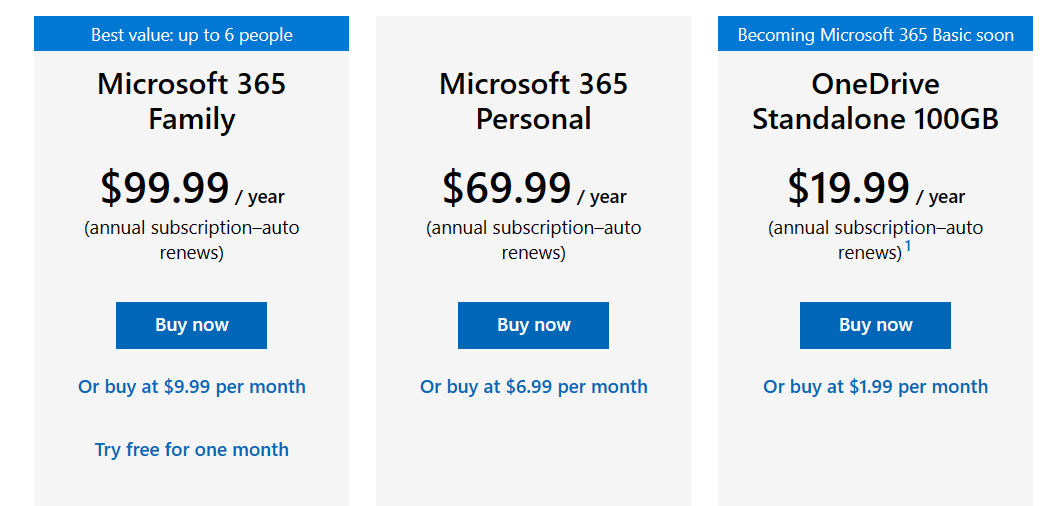Select the OneDrive Standalone 100GB heading

pyautogui.click(x=875, y=102)
